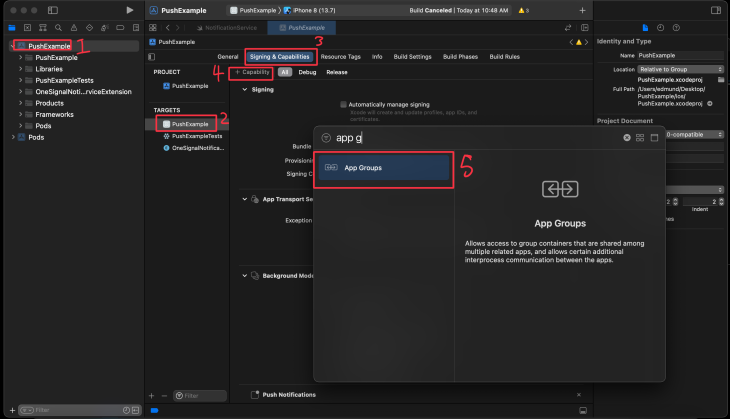Clear the capability search text
730x419 pixels.
[x=627, y=138]
